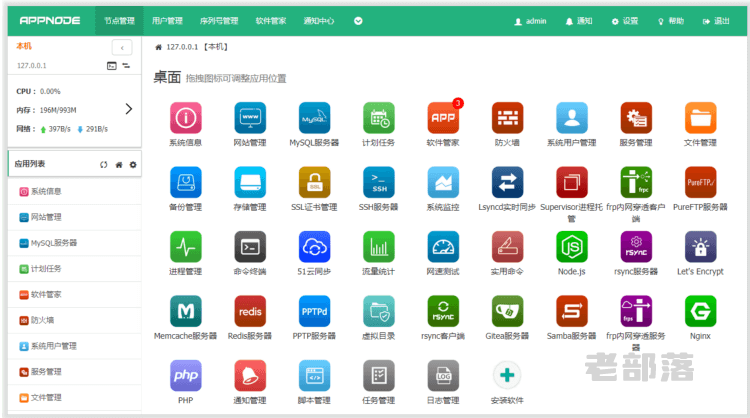The width and height of the screenshot is (750, 418).
Task: Select the 节点管理 top menu tab
Action: (x=119, y=21)
